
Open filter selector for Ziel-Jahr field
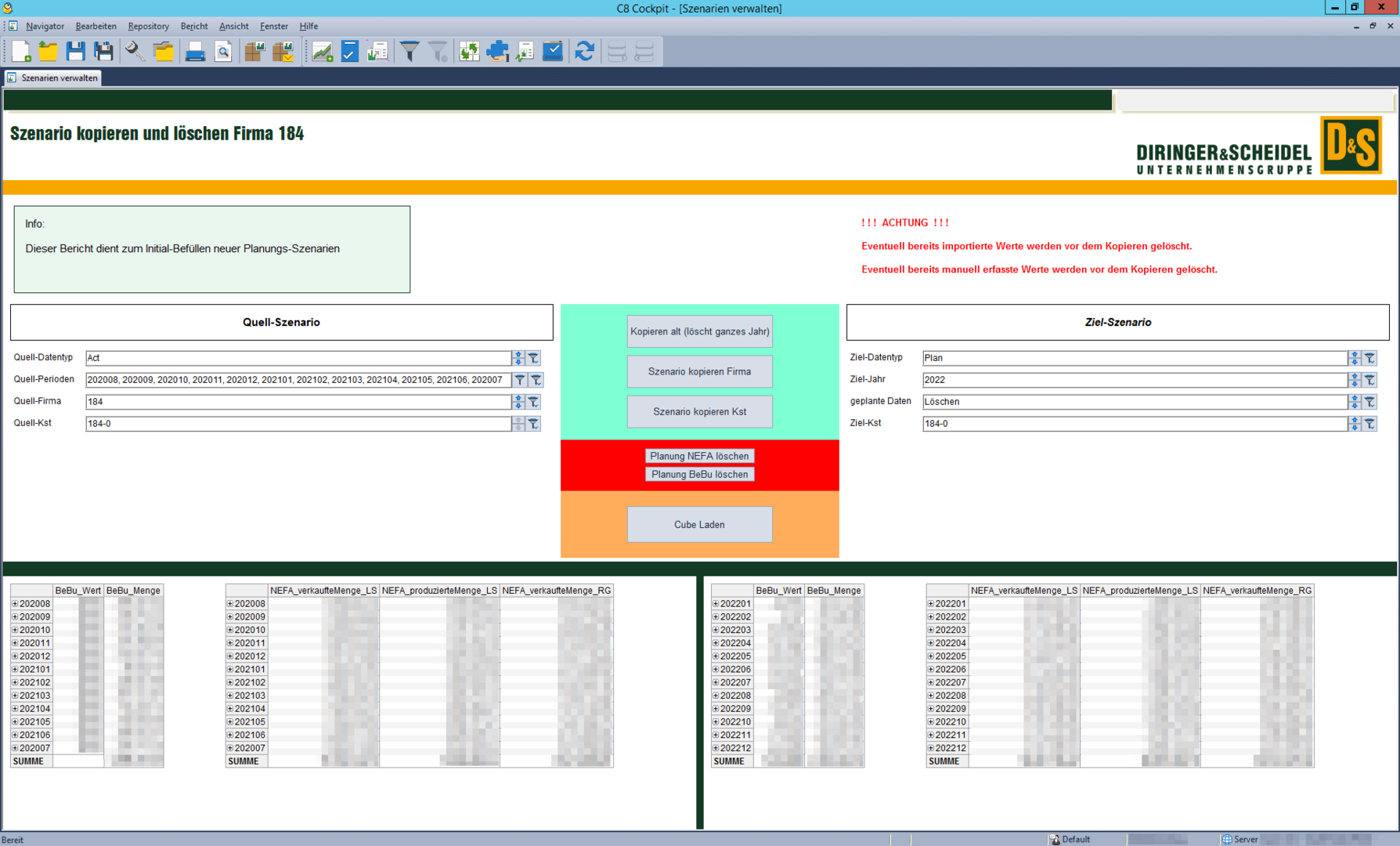[1369, 380]
